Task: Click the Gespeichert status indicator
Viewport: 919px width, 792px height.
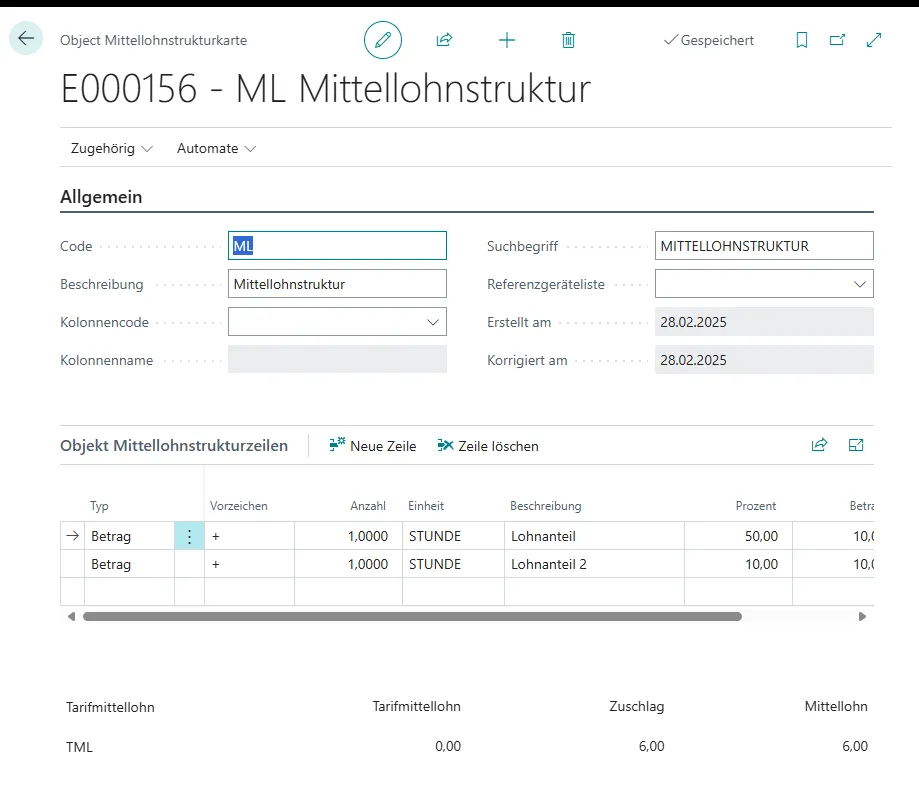Action: [709, 40]
